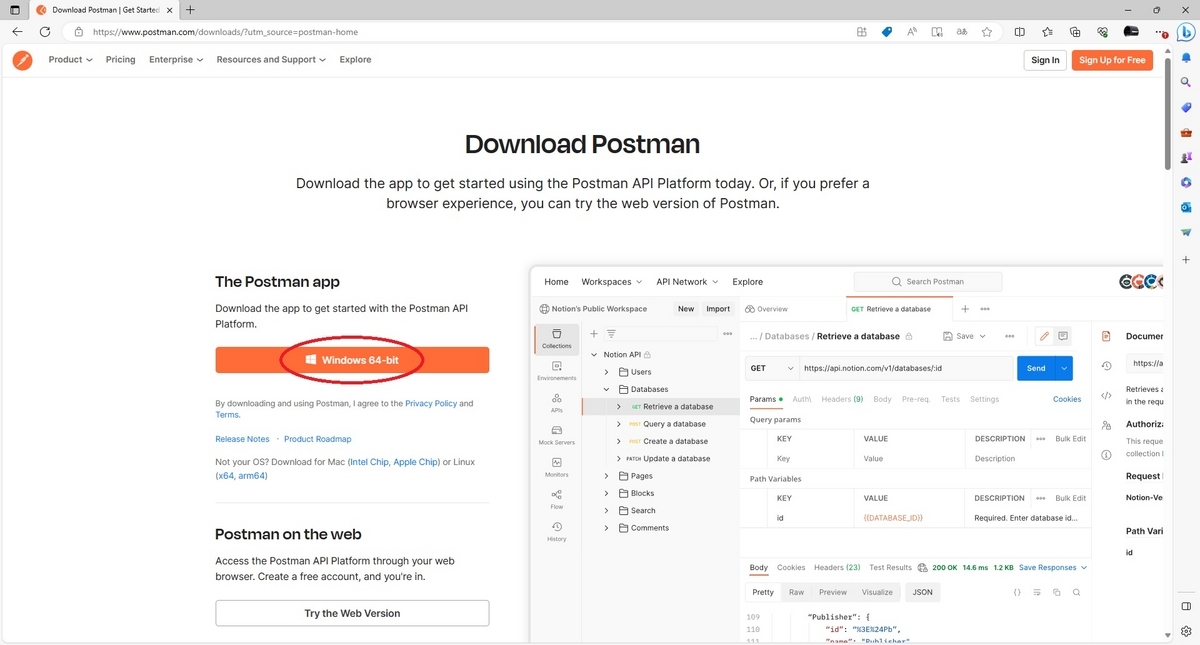Screen dimensions: 1200x645
Task: Click the Postman logo in the header
Action: coord(22,60)
